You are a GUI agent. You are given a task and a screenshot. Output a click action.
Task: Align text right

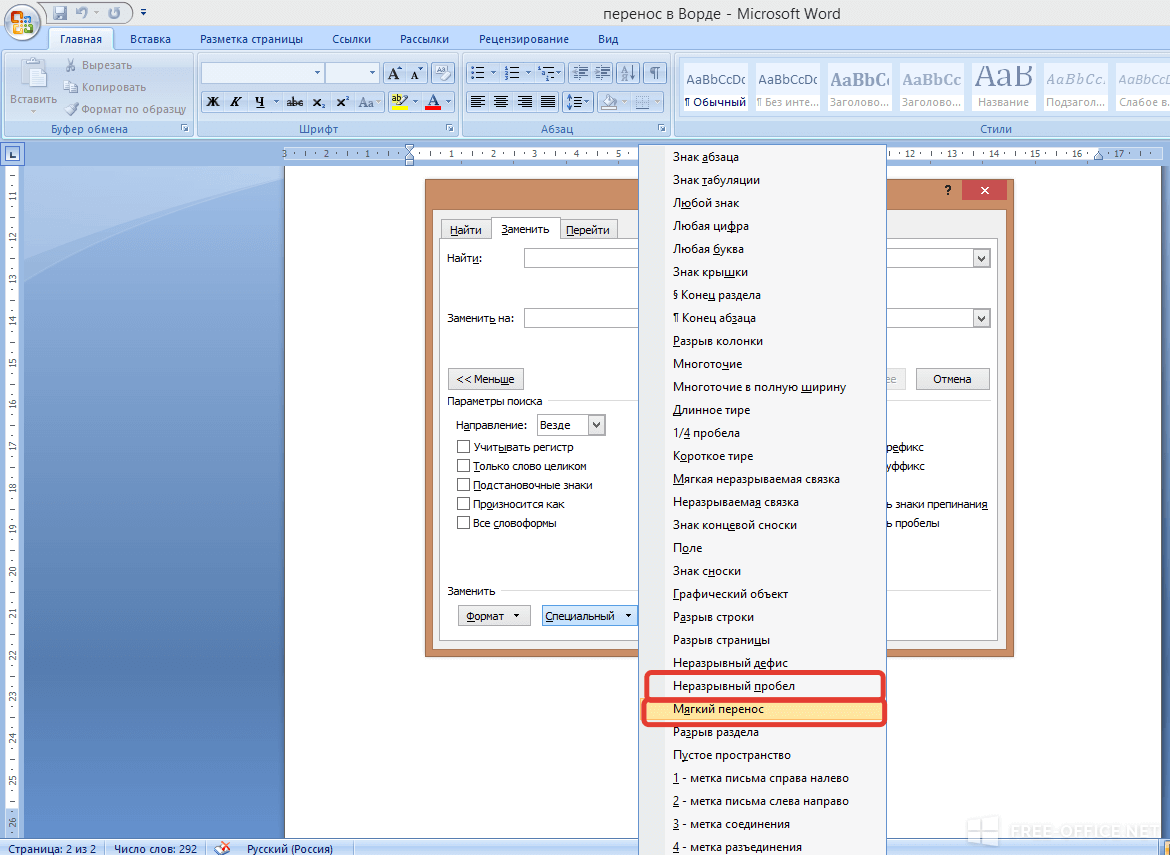pyautogui.click(x=525, y=102)
